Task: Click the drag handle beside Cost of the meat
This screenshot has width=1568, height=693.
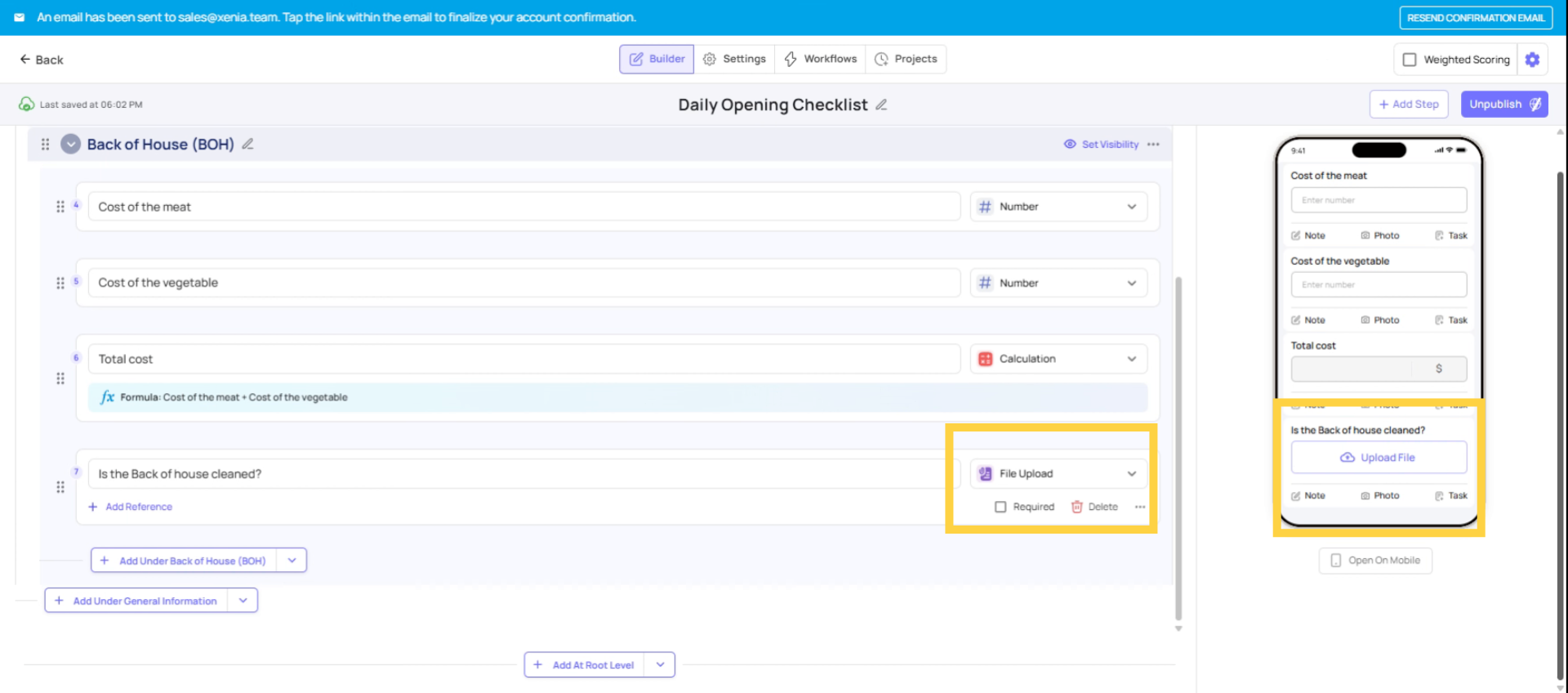Action: tap(60, 207)
